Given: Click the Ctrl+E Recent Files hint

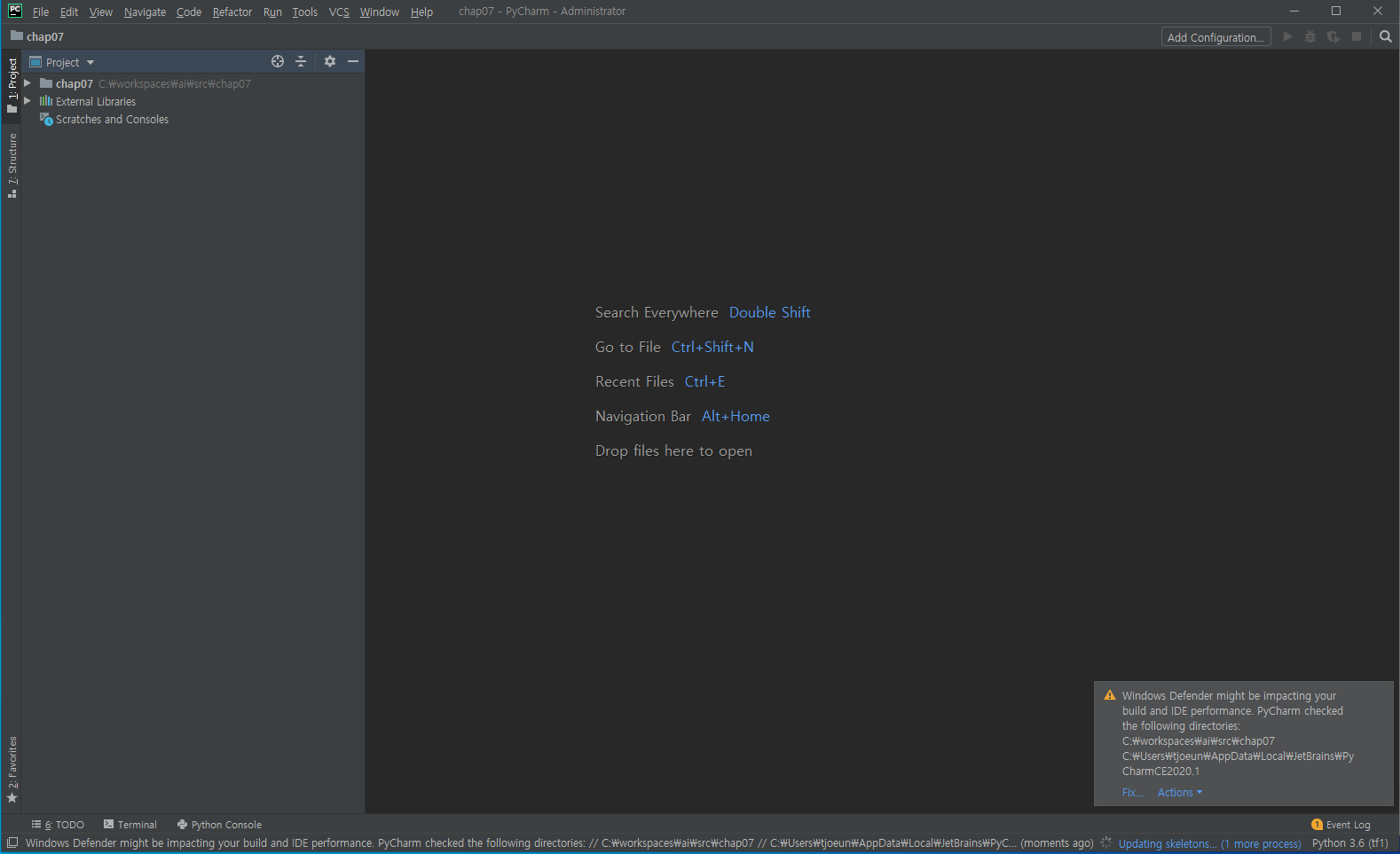Looking at the screenshot, I should tap(704, 381).
